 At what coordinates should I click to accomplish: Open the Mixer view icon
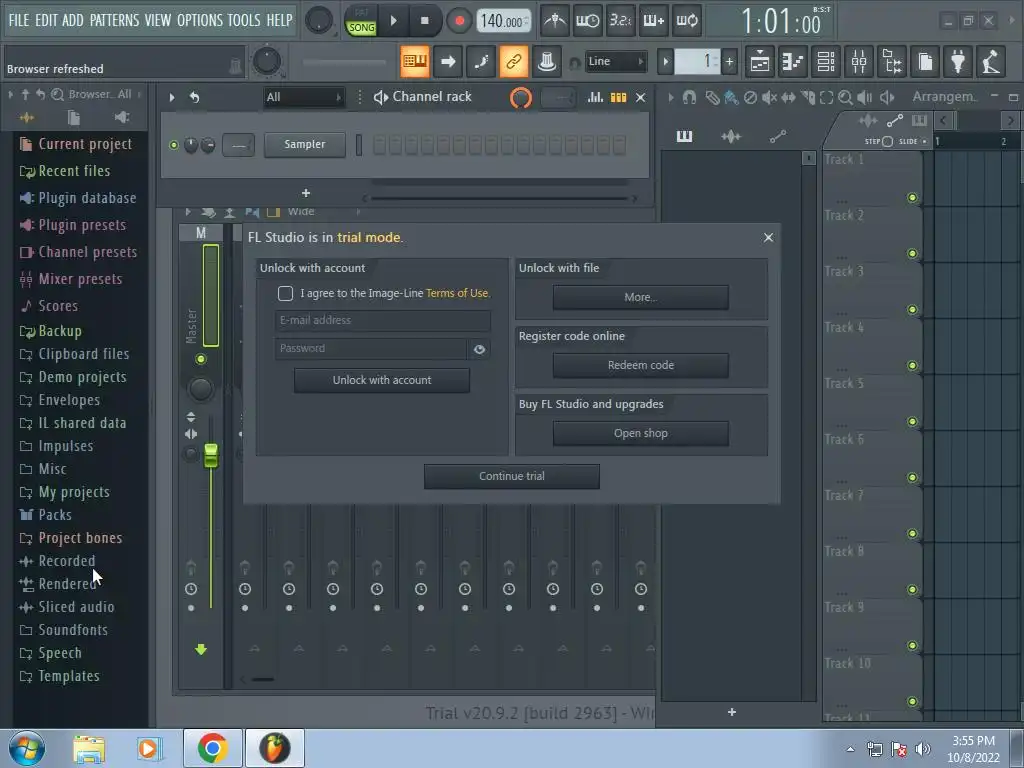tap(859, 61)
